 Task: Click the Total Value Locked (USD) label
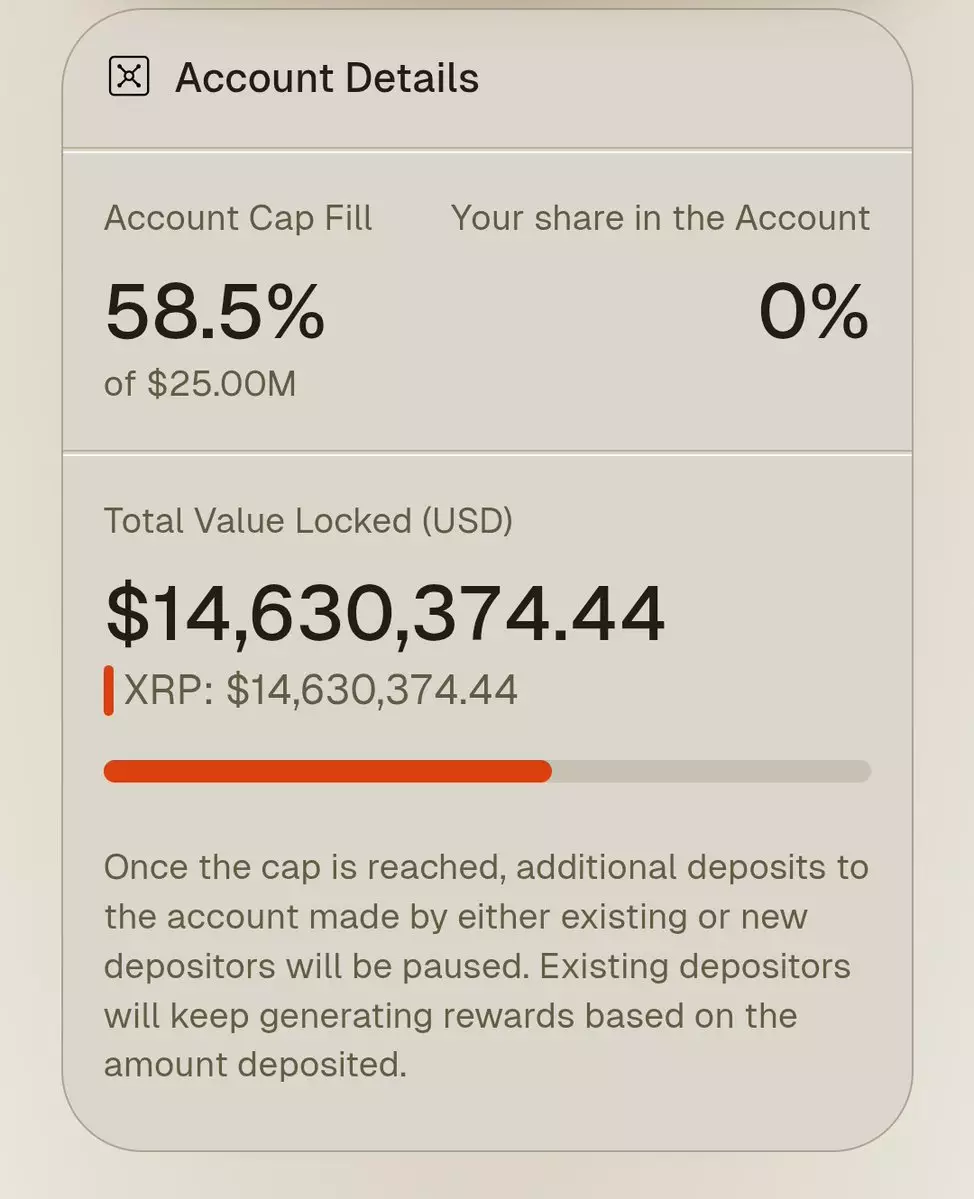pyautogui.click(x=308, y=520)
